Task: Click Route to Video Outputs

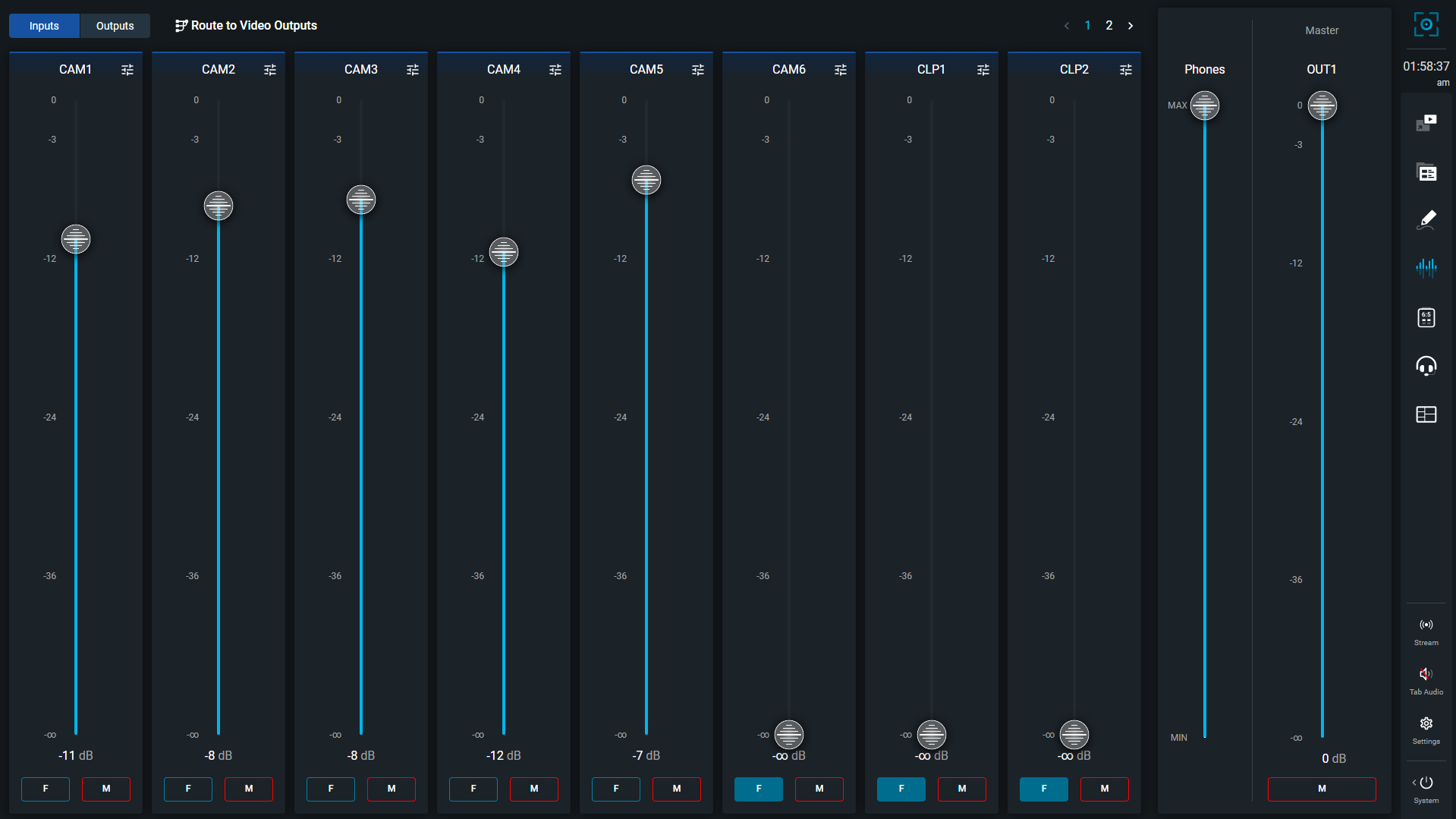Action: 245,25
